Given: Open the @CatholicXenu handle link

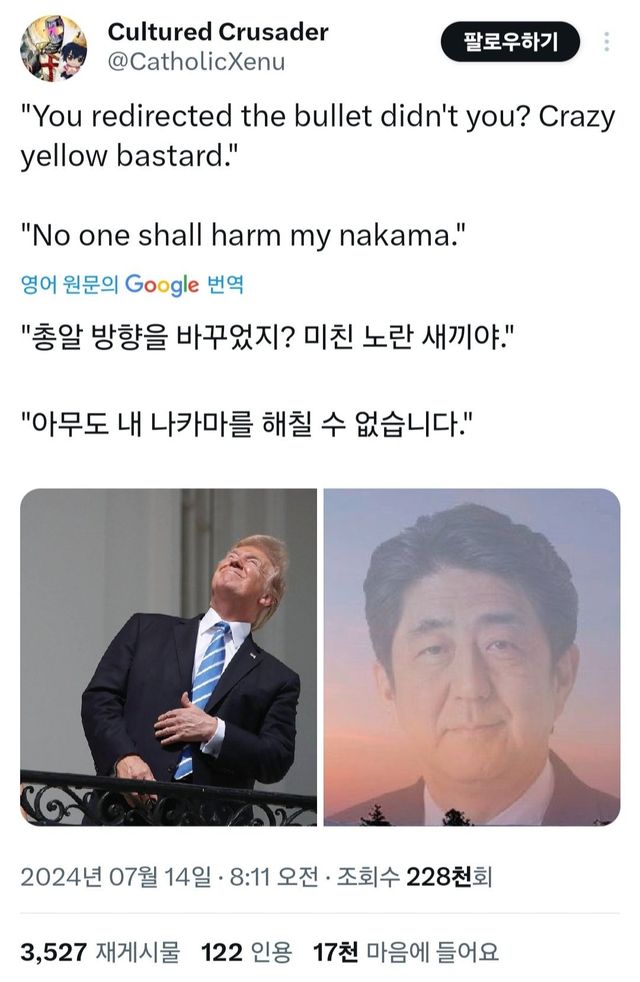Looking at the screenshot, I should point(197,61).
